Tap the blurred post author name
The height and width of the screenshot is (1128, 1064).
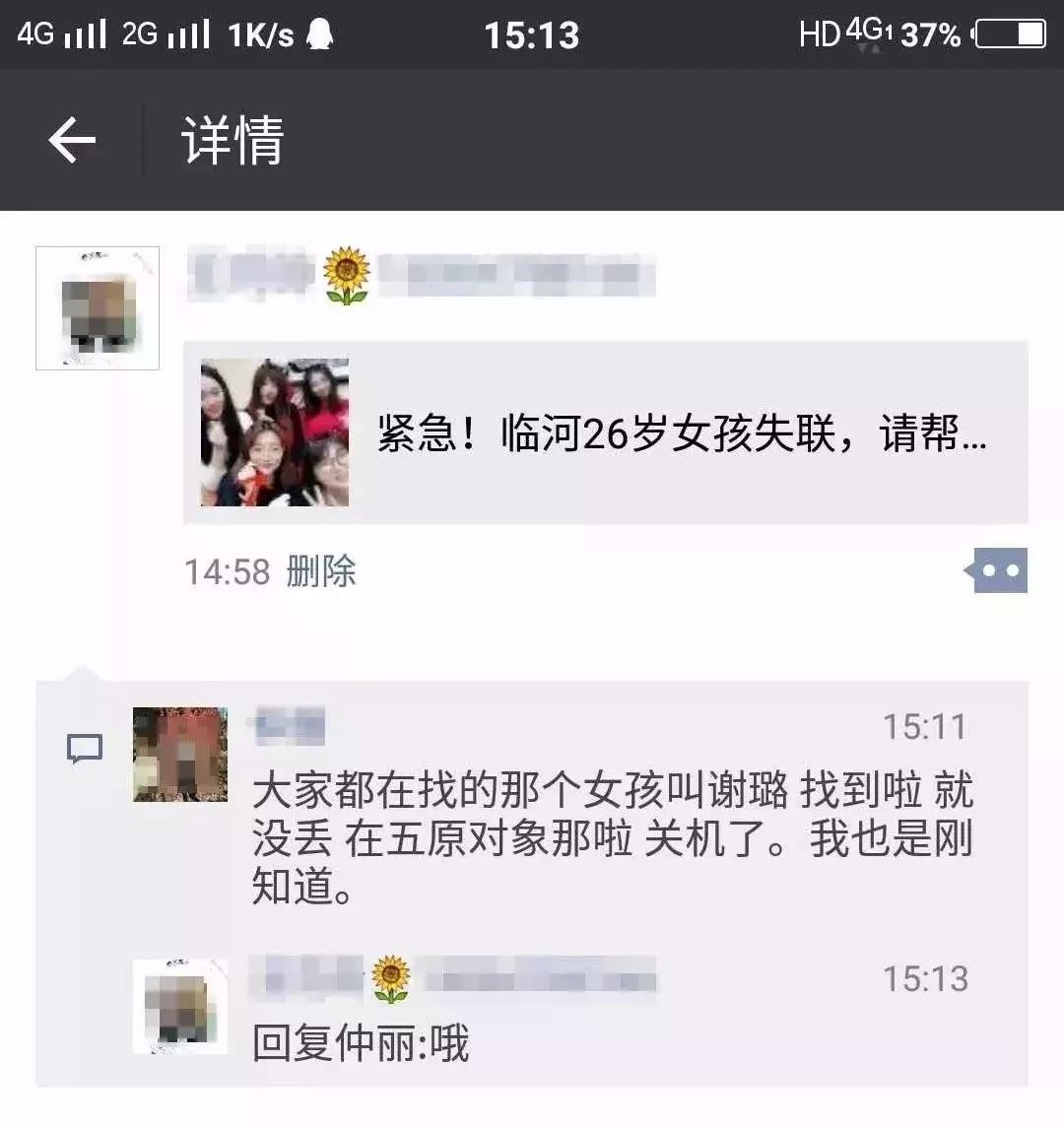pos(422,274)
